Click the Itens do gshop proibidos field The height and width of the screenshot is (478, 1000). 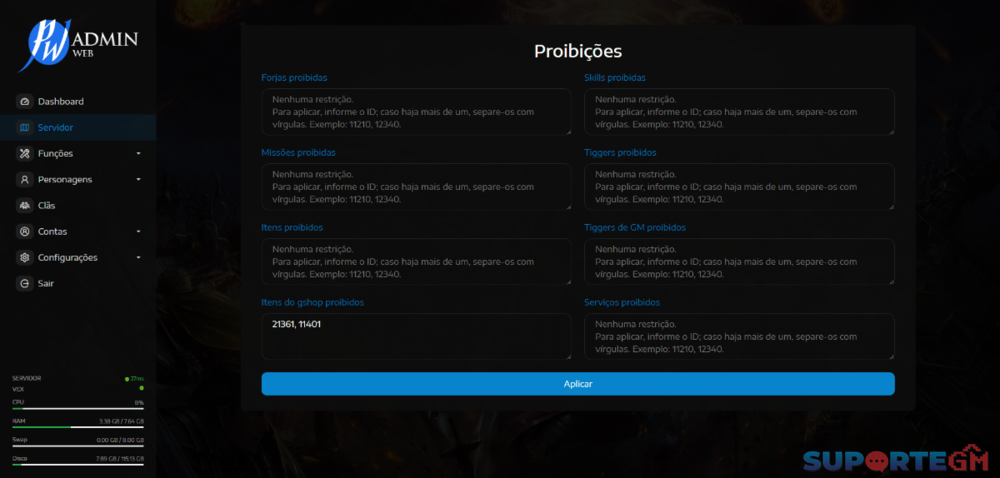point(415,336)
